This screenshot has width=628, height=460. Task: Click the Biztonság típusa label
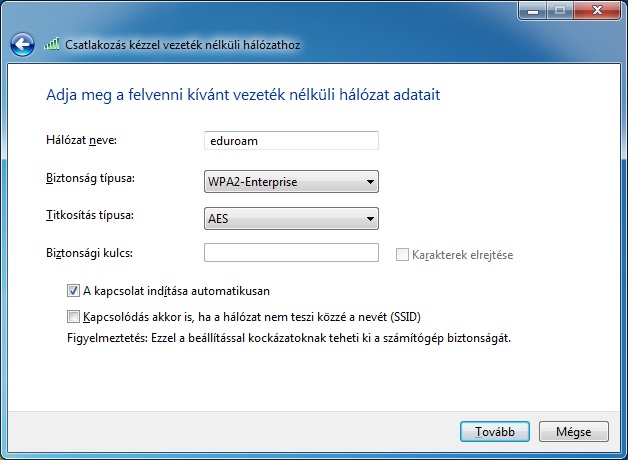point(91,178)
